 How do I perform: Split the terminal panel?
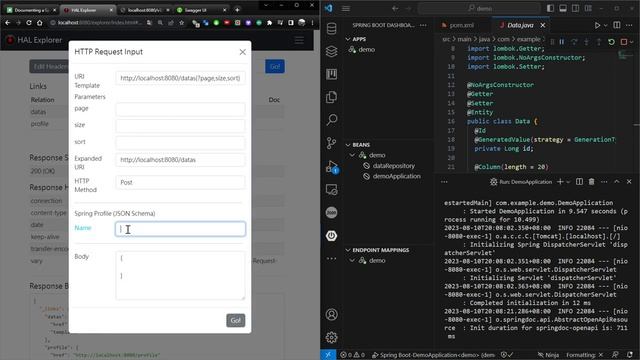(579, 182)
